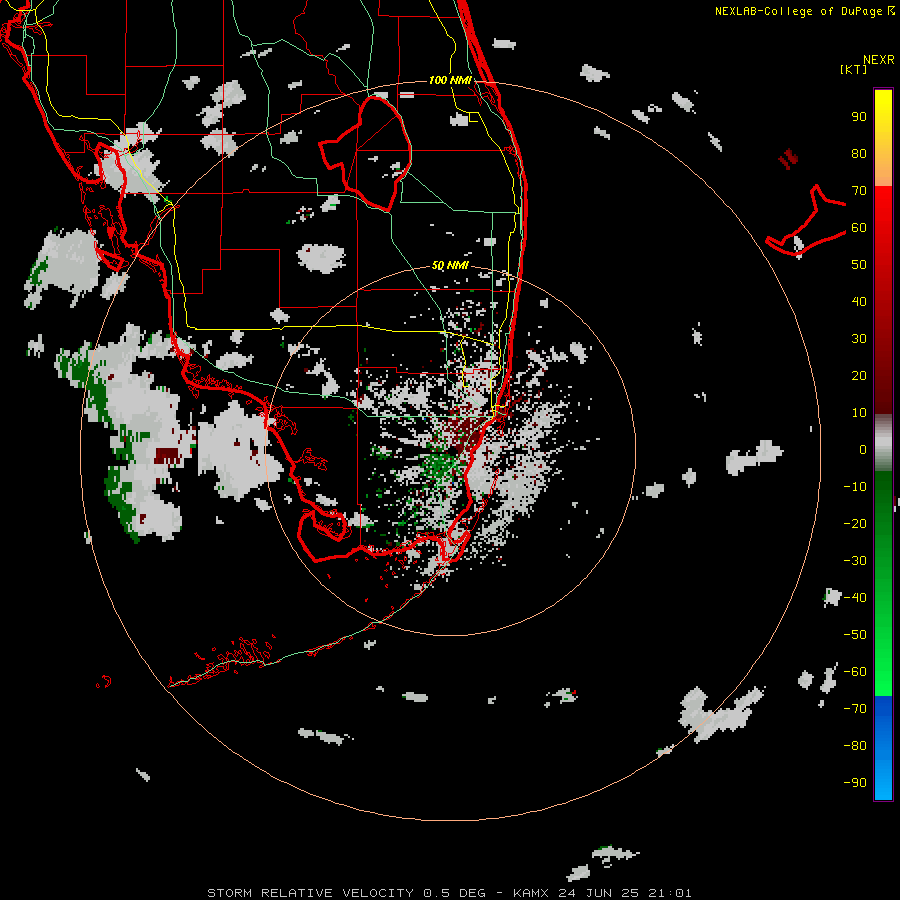Click the 30 value on the velocity scale
The width and height of the screenshot is (900, 900).
859,339
